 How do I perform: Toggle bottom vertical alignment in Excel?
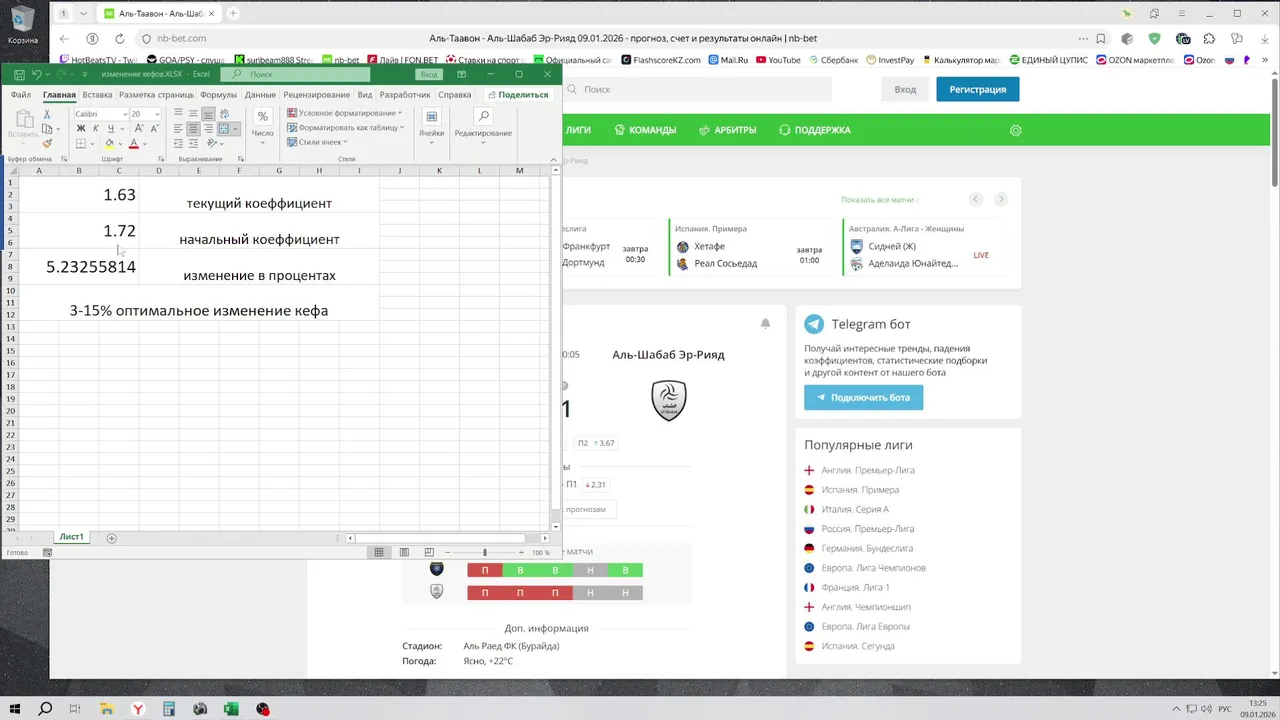tap(208, 114)
